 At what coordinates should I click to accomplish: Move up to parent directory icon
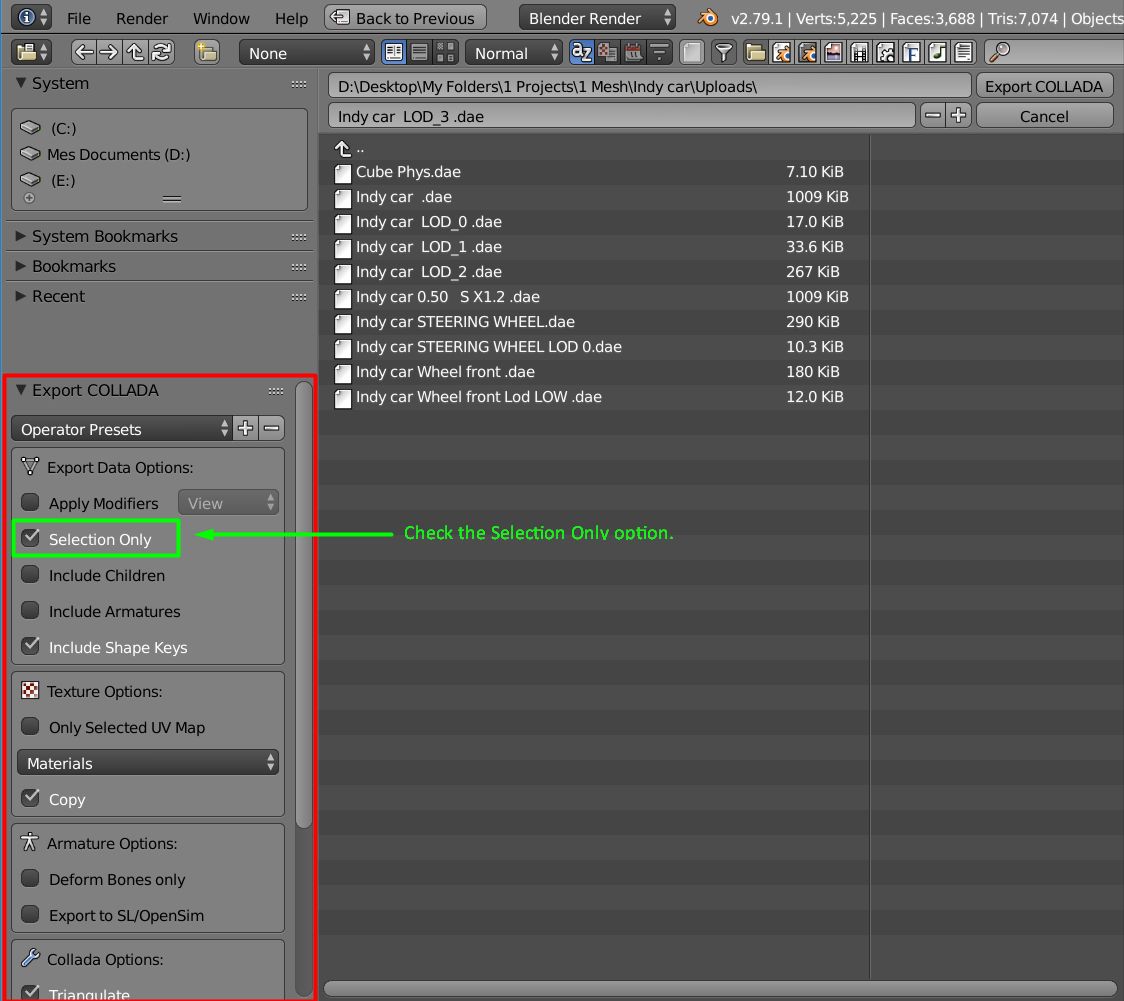point(135,52)
